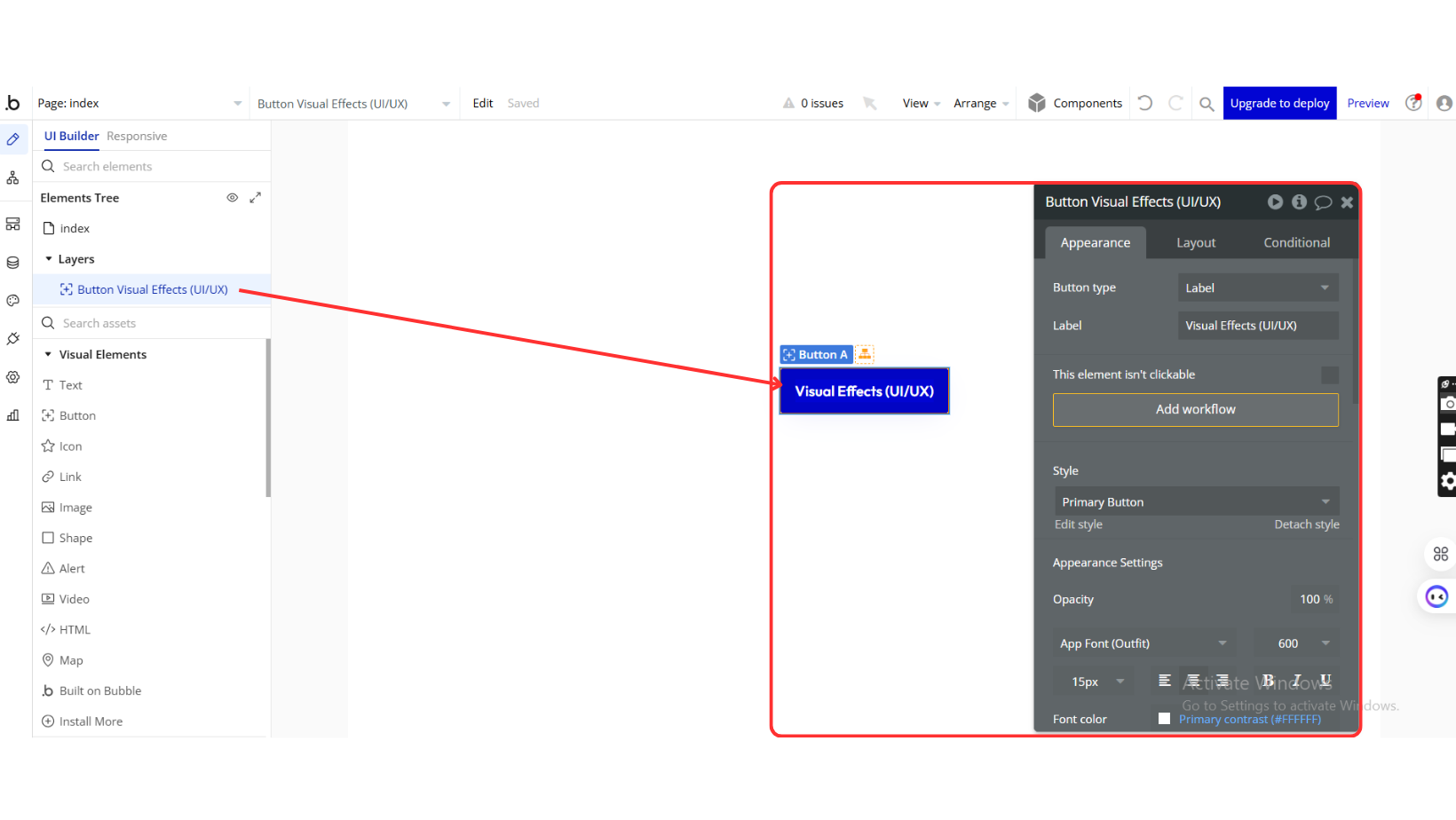Collapse the Visual Elements section
This screenshot has height=820, width=1456.
48,354
